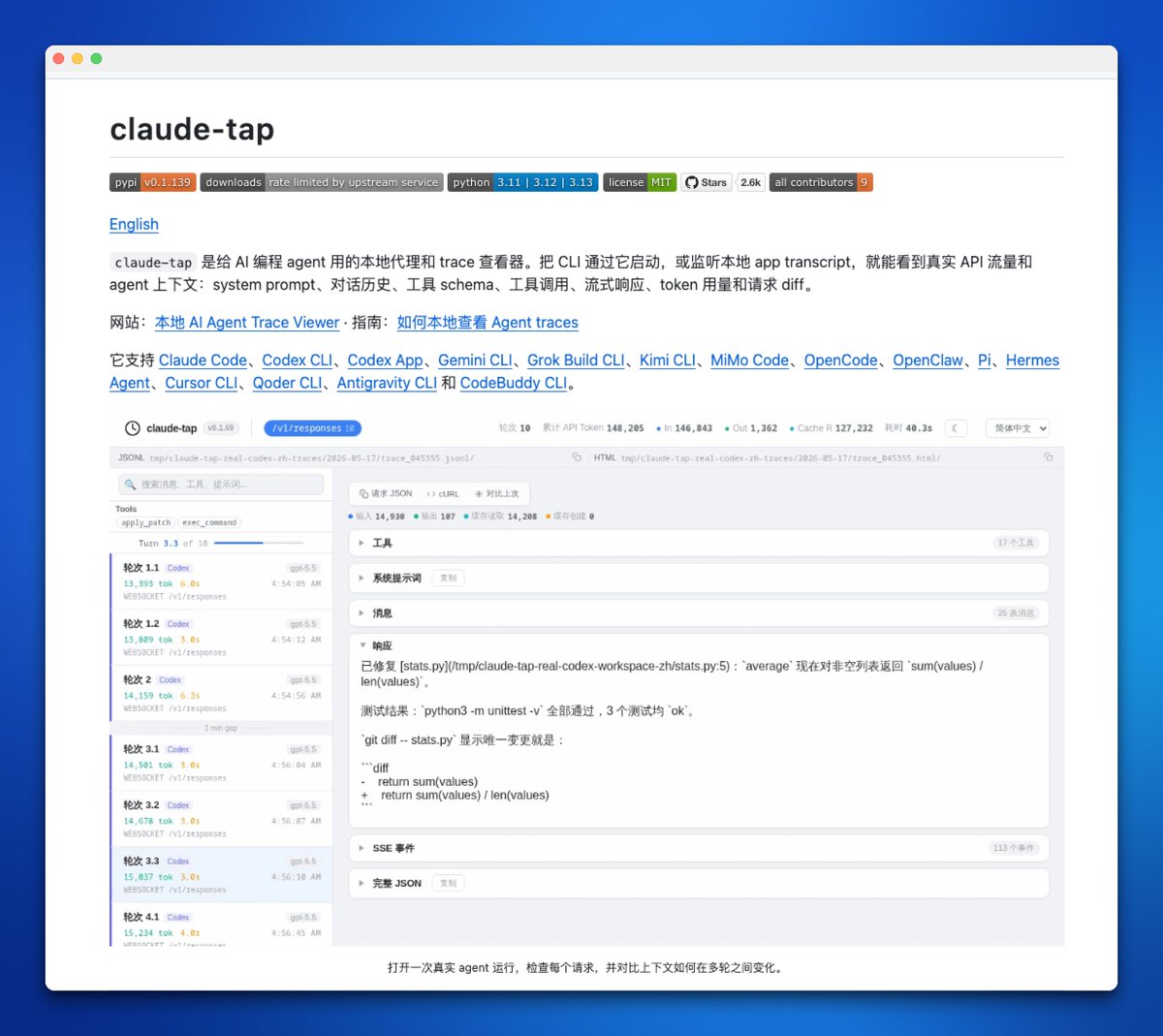Select the /v1/responses filter pill
Image resolution: width=1163 pixels, height=1036 pixels.
(312, 428)
